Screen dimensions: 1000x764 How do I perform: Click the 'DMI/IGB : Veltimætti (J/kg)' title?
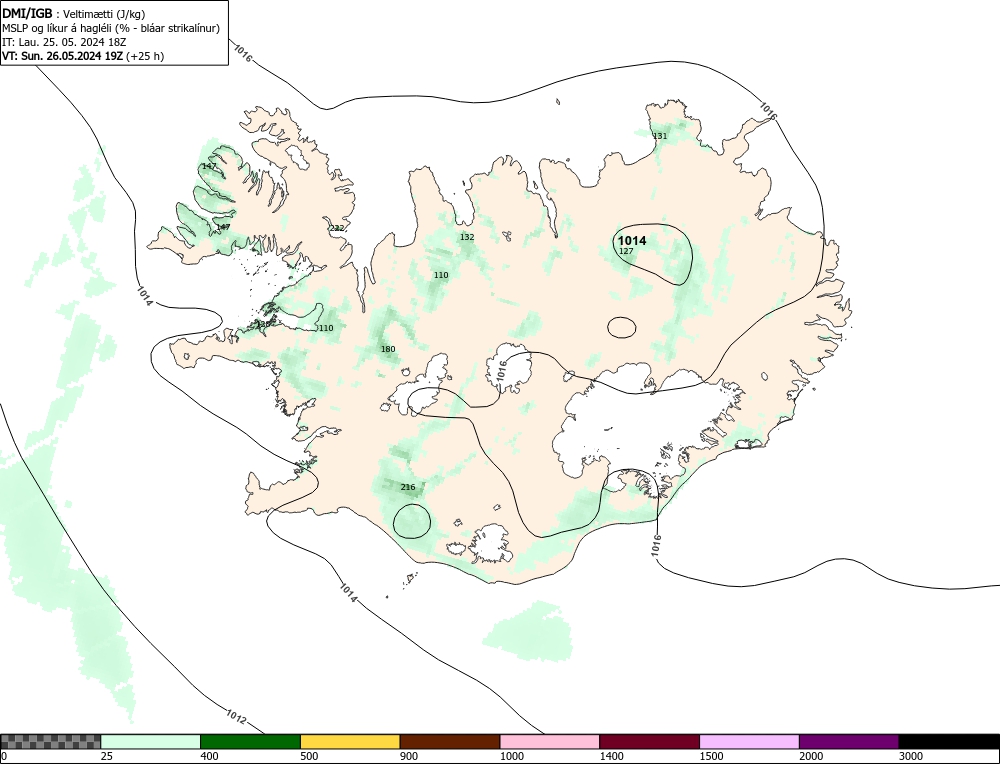point(75,13)
